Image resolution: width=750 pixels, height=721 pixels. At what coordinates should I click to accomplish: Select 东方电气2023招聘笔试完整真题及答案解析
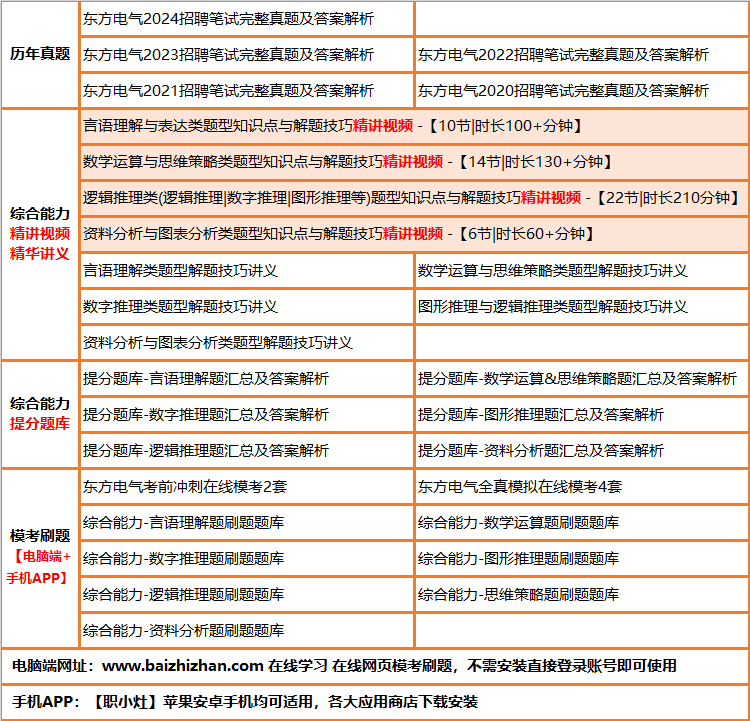[228, 55]
